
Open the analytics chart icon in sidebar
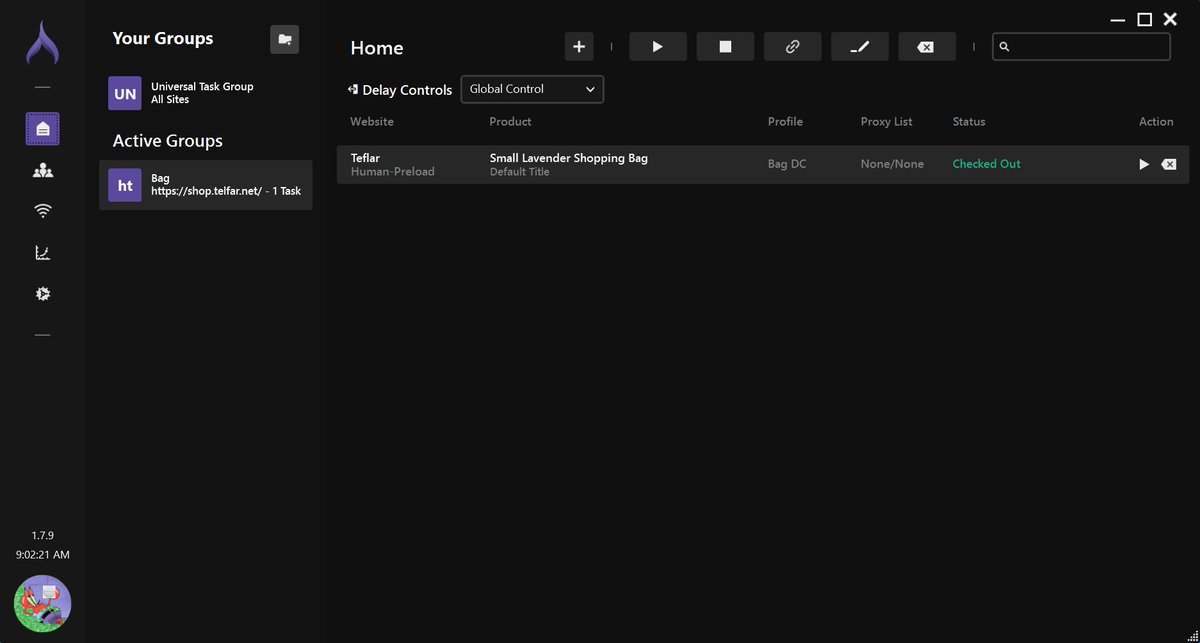click(x=42, y=253)
